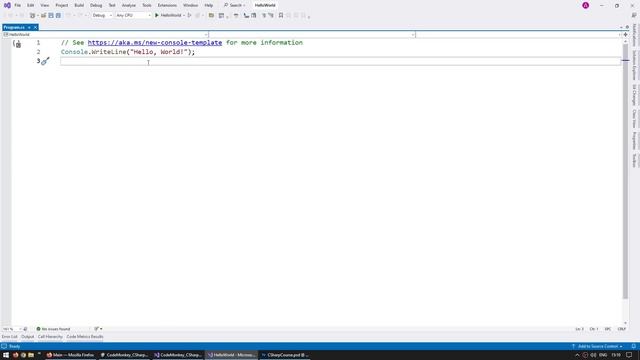The image size is (640, 360).
Task: Click the Visual Studio logo icon
Action: click(7, 5)
